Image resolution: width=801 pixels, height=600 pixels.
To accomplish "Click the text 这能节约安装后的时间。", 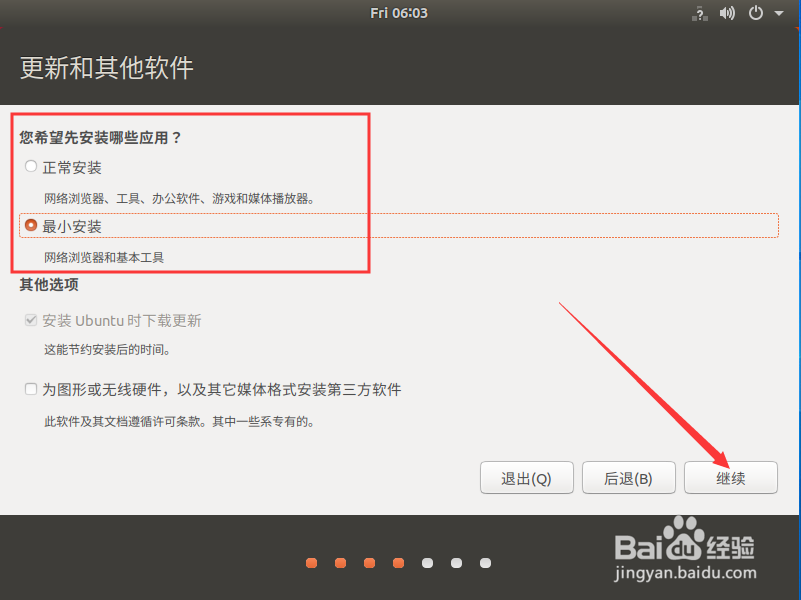I will click(x=107, y=350).
